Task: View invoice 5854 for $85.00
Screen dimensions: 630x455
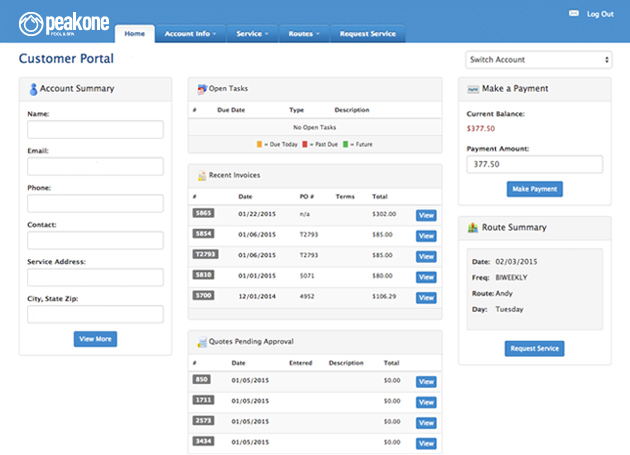Action: point(426,236)
